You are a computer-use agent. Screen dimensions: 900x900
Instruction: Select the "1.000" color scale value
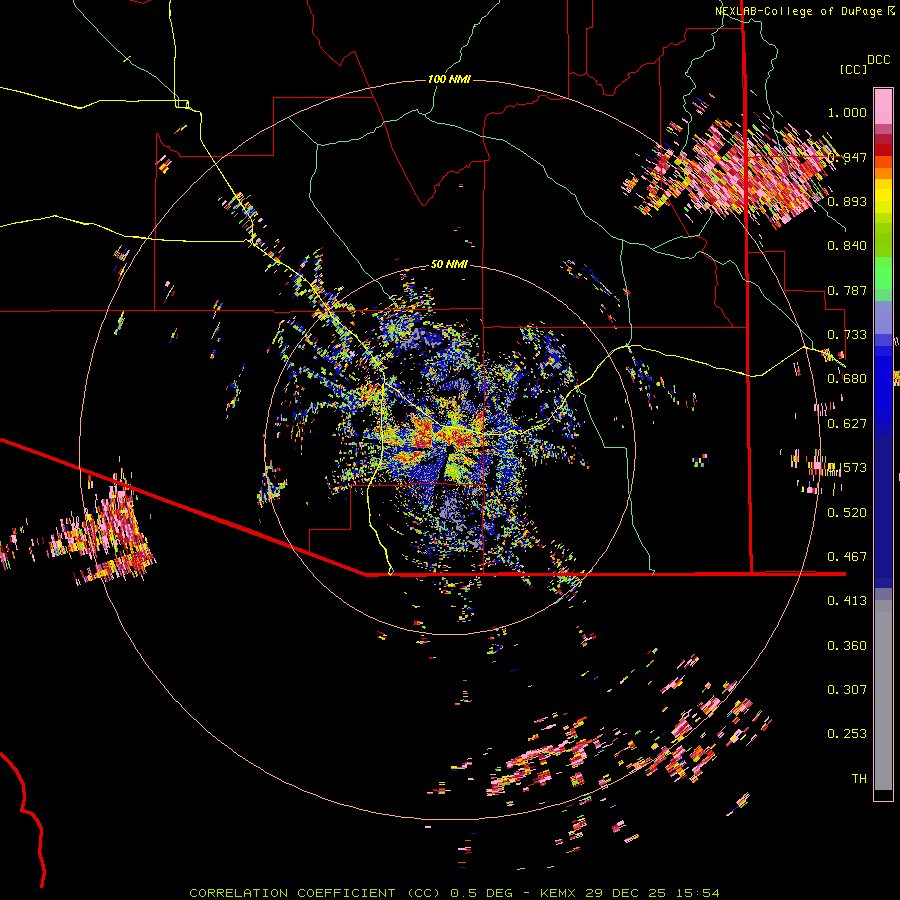click(x=847, y=112)
